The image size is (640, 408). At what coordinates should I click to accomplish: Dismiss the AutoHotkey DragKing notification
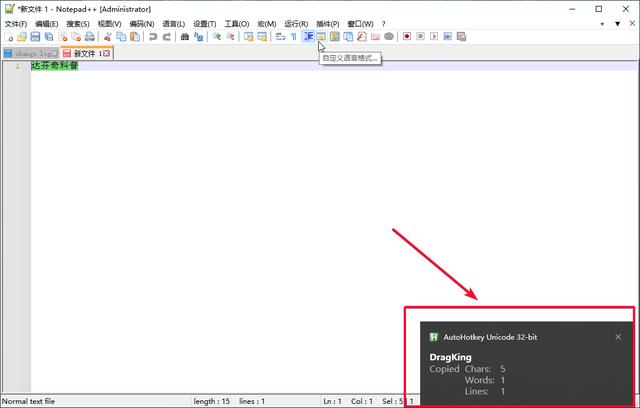pyautogui.click(x=618, y=337)
